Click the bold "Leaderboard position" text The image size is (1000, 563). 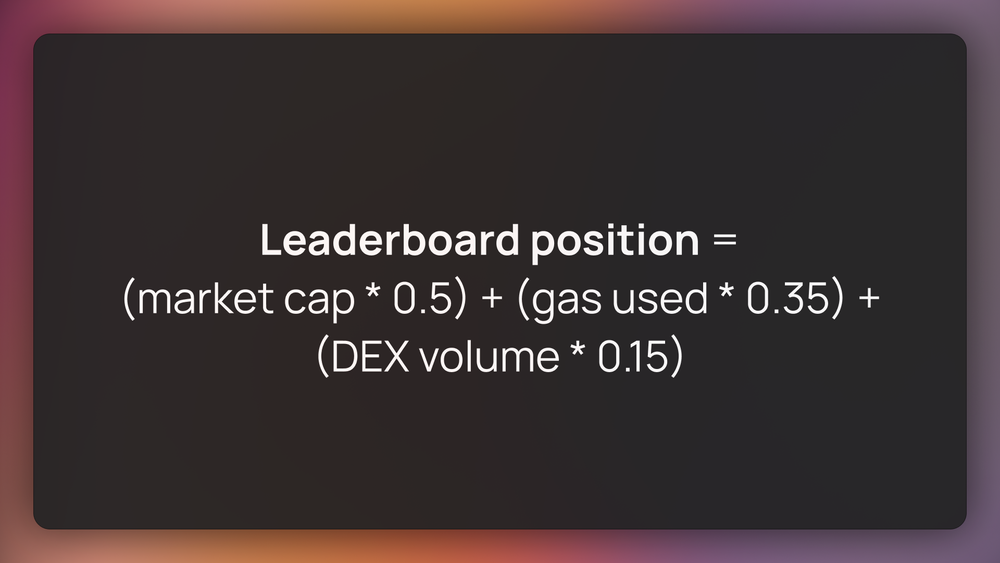(x=479, y=241)
